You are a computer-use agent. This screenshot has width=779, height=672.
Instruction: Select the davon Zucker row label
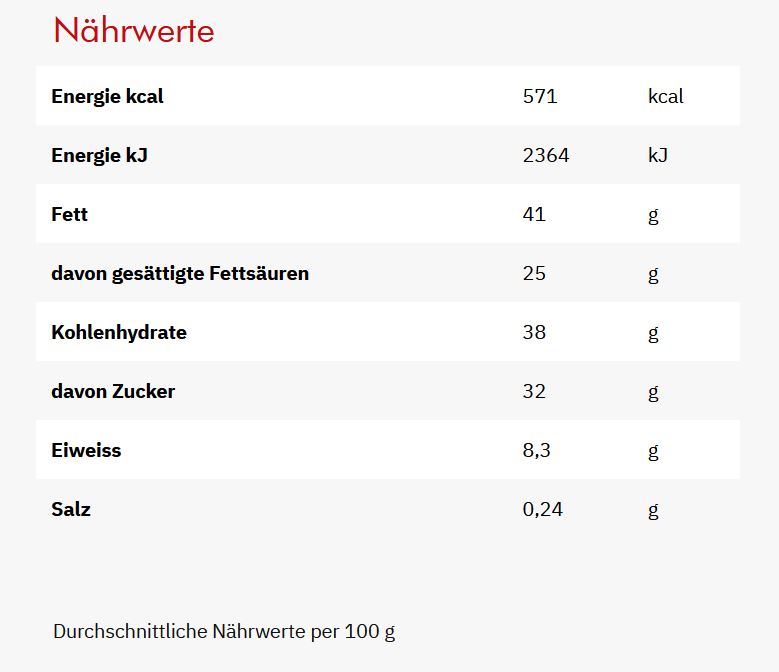[113, 391]
